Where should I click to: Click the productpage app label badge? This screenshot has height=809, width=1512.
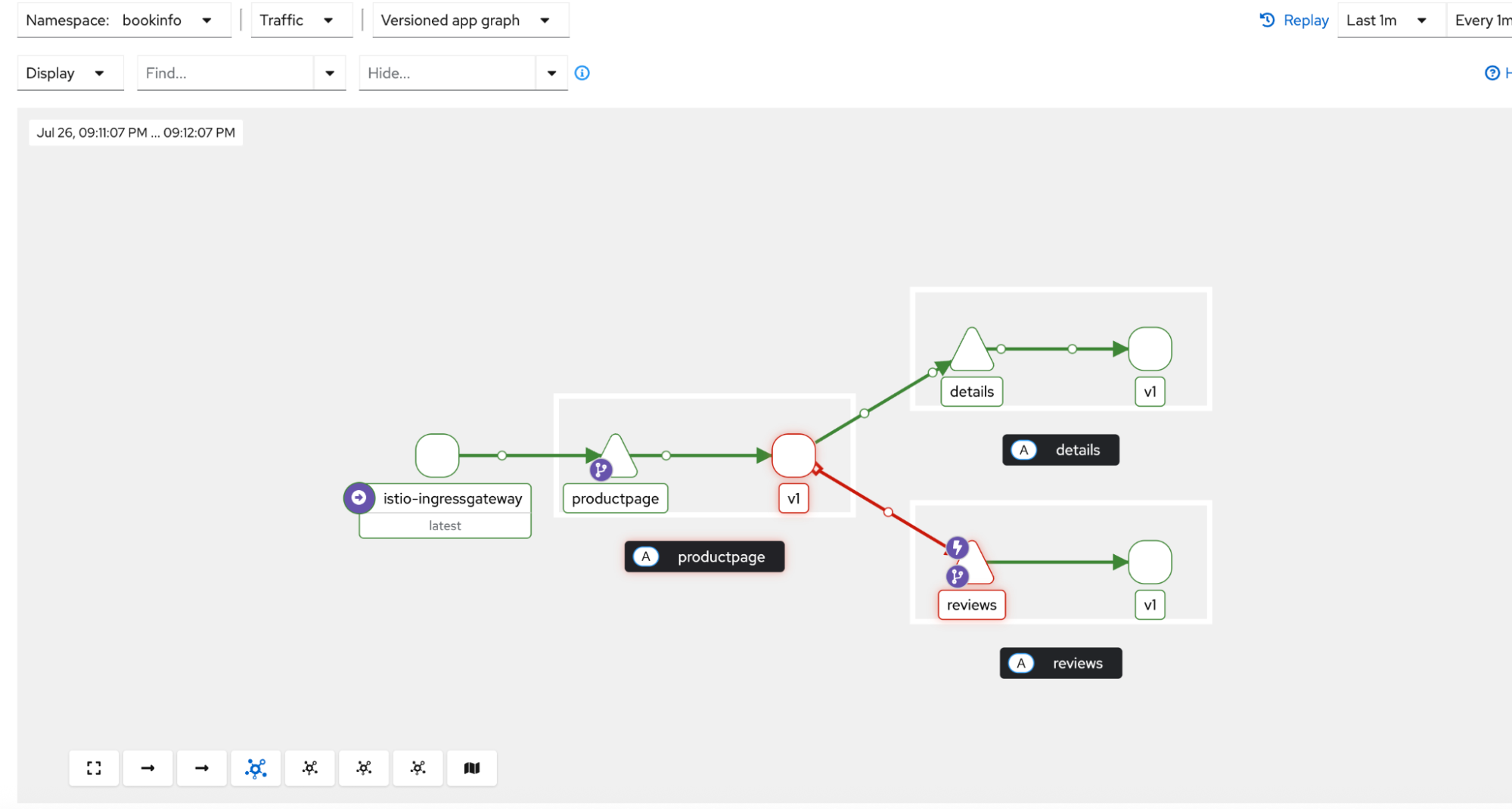click(704, 556)
